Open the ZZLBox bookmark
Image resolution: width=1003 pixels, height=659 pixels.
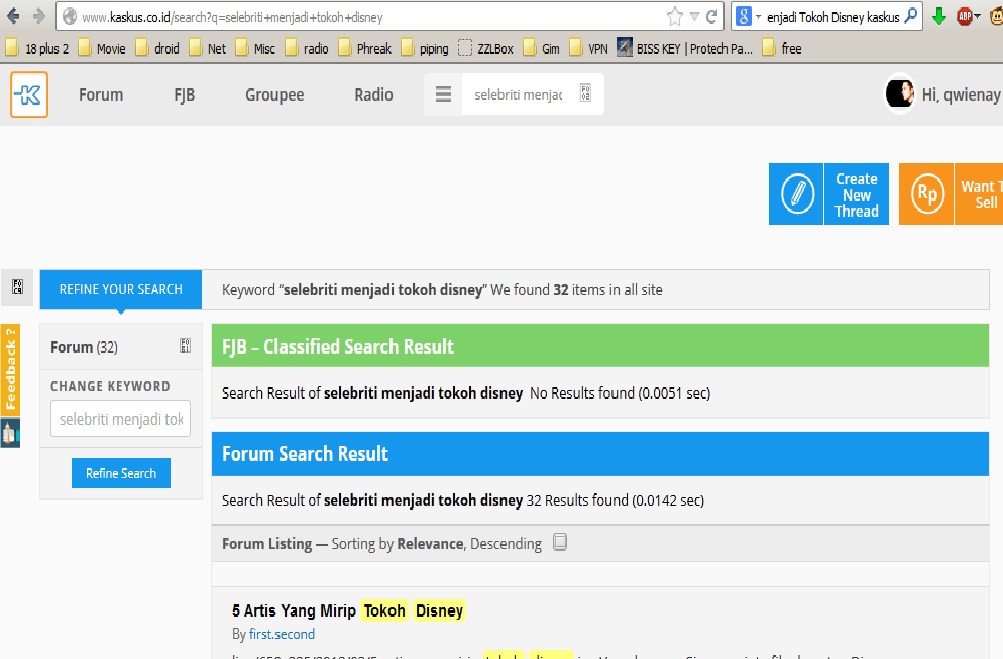click(486, 49)
